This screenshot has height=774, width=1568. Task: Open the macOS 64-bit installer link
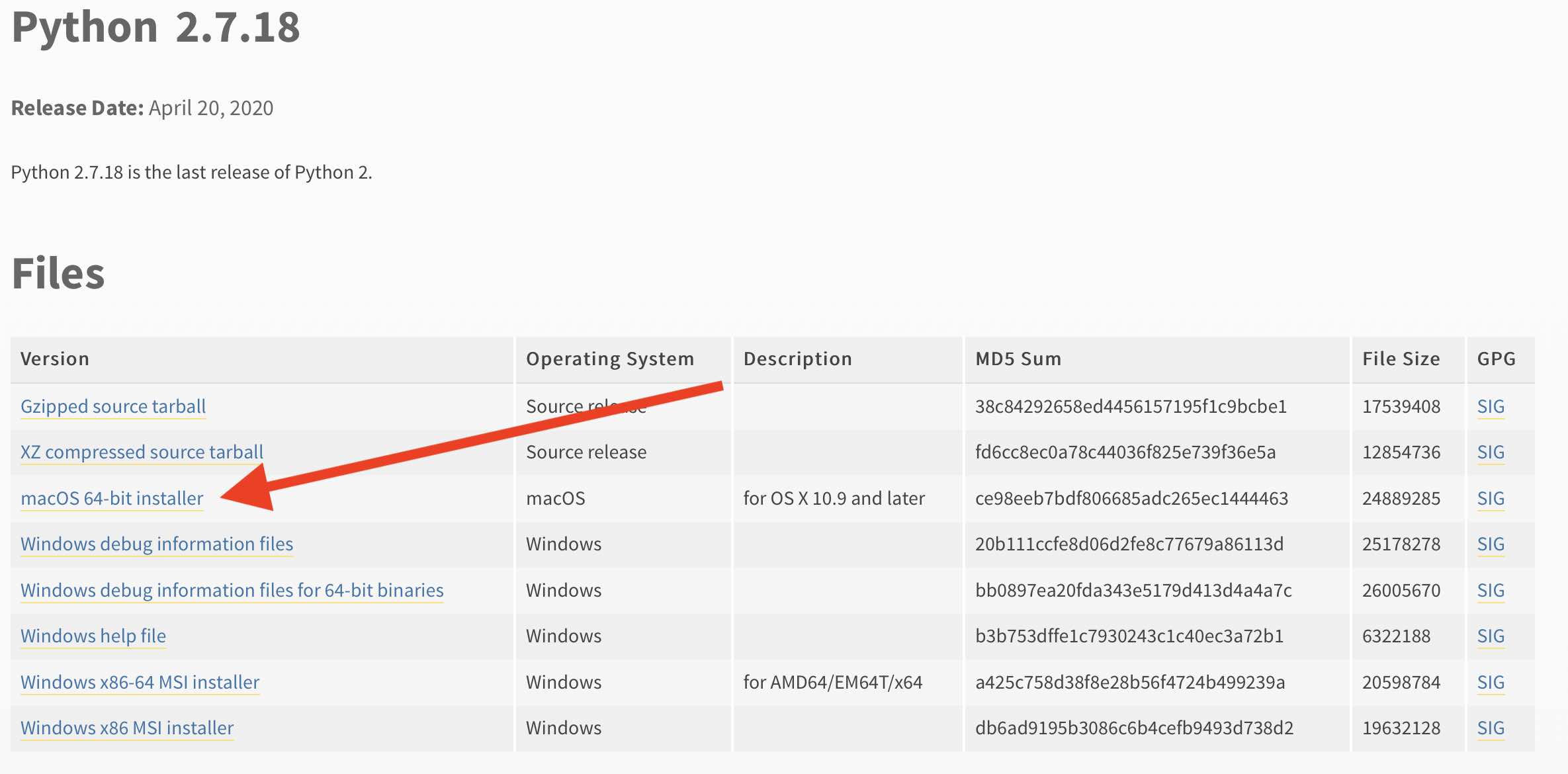pos(110,498)
